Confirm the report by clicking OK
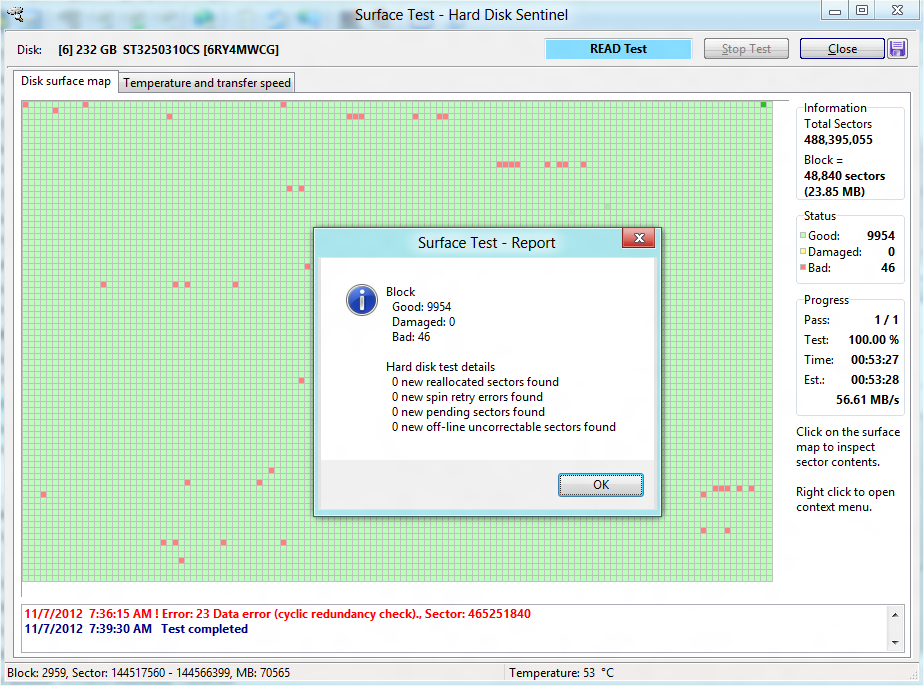The height and width of the screenshot is (686, 924). 600,485
